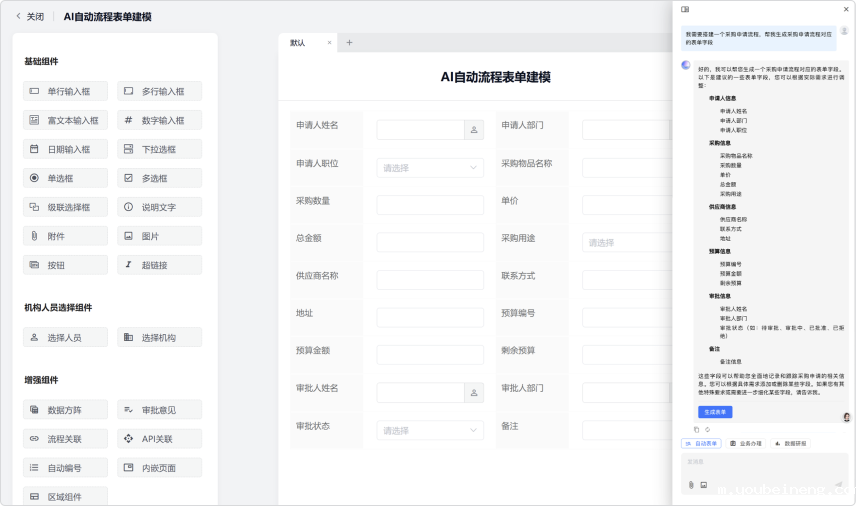The height and width of the screenshot is (506, 856).
Task: Click the regenerate icon below the AI reply
Action: tap(707, 429)
